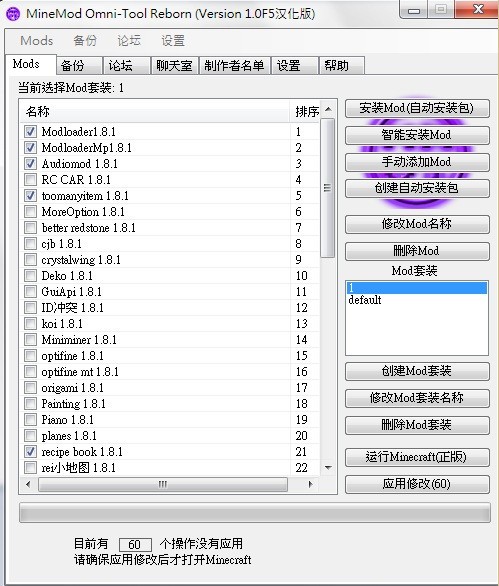The image size is (499, 586).
Task: Run the game with 运行Minecraft(正版)
Action: coord(417,457)
